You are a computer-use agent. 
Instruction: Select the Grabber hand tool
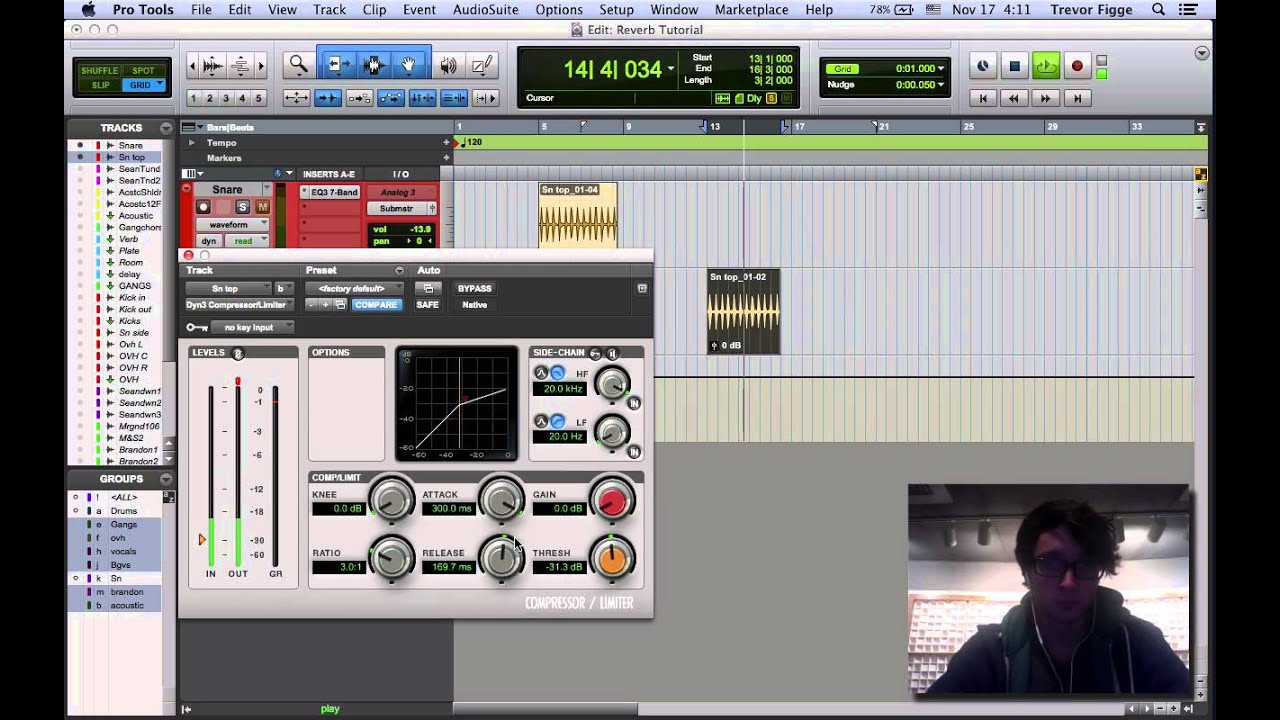409,66
